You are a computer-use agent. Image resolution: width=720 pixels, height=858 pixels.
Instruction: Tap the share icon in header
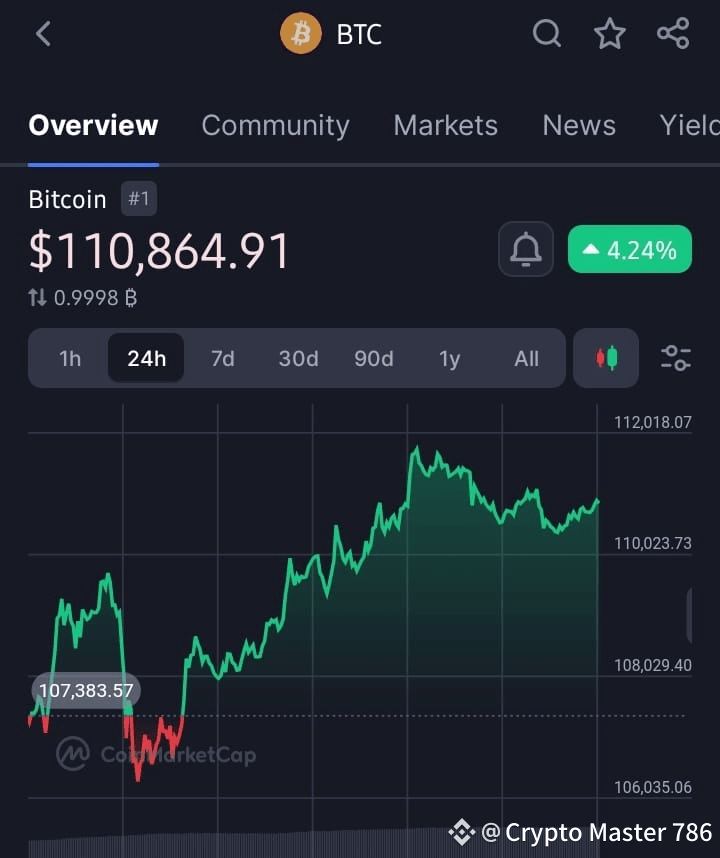click(x=673, y=33)
